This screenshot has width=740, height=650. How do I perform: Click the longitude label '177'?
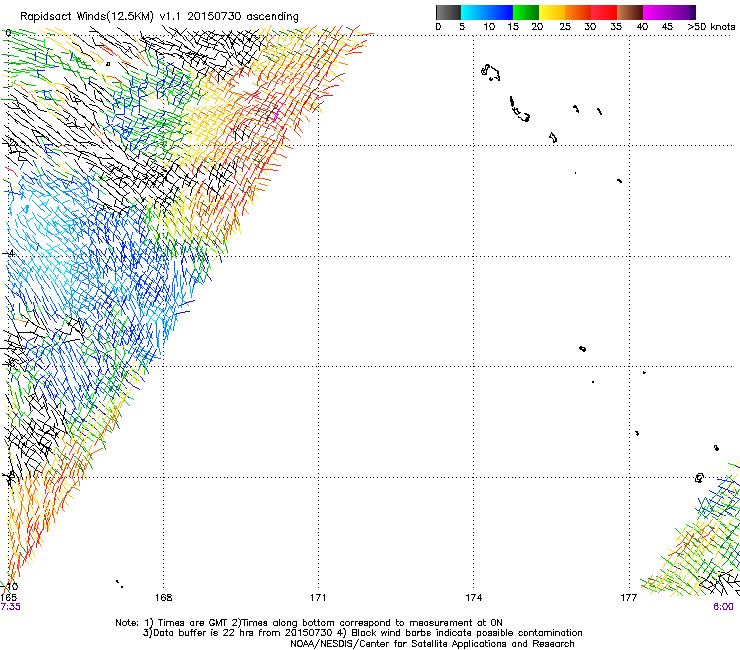(x=629, y=598)
